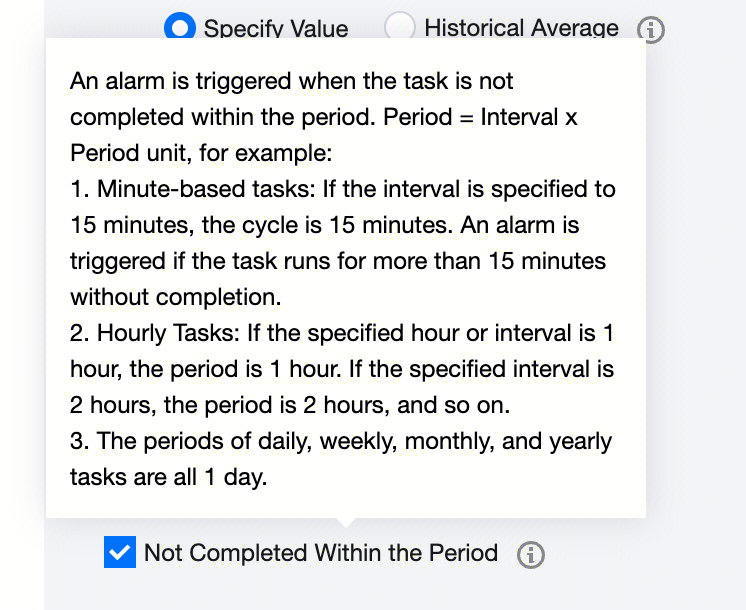Click info icon next to Not Completed Within the Period

[530, 554]
